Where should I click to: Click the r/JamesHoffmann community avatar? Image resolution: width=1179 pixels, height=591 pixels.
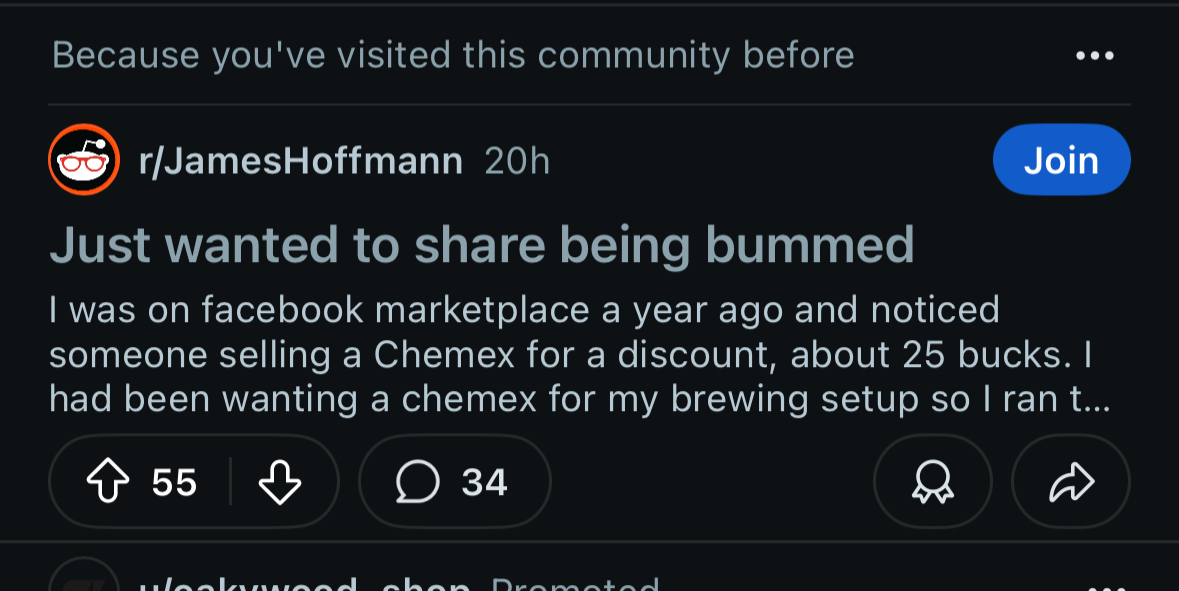click(84, 160)
